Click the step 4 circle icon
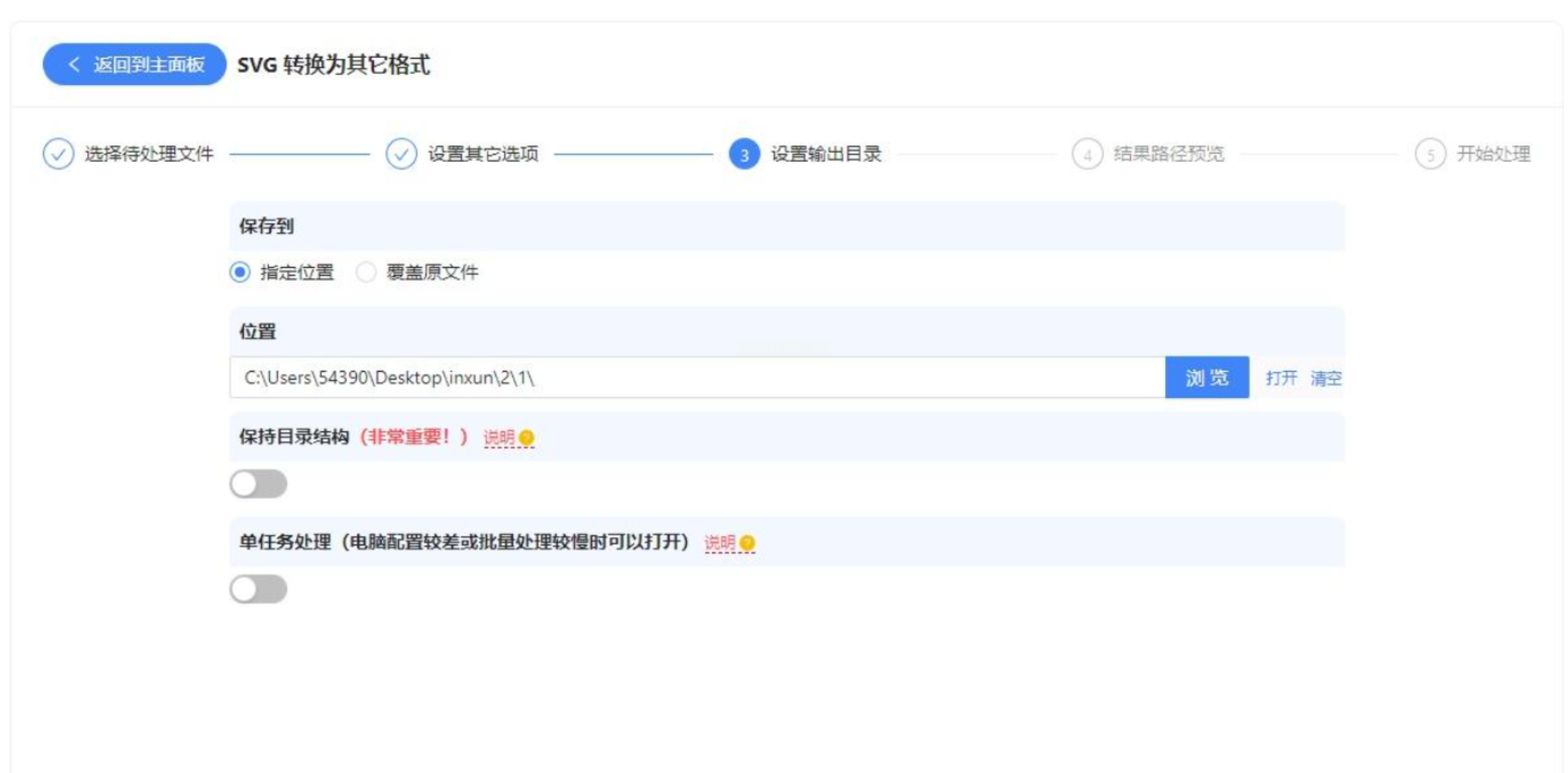The image size is (1568, 773). [x=1087, y=155]
